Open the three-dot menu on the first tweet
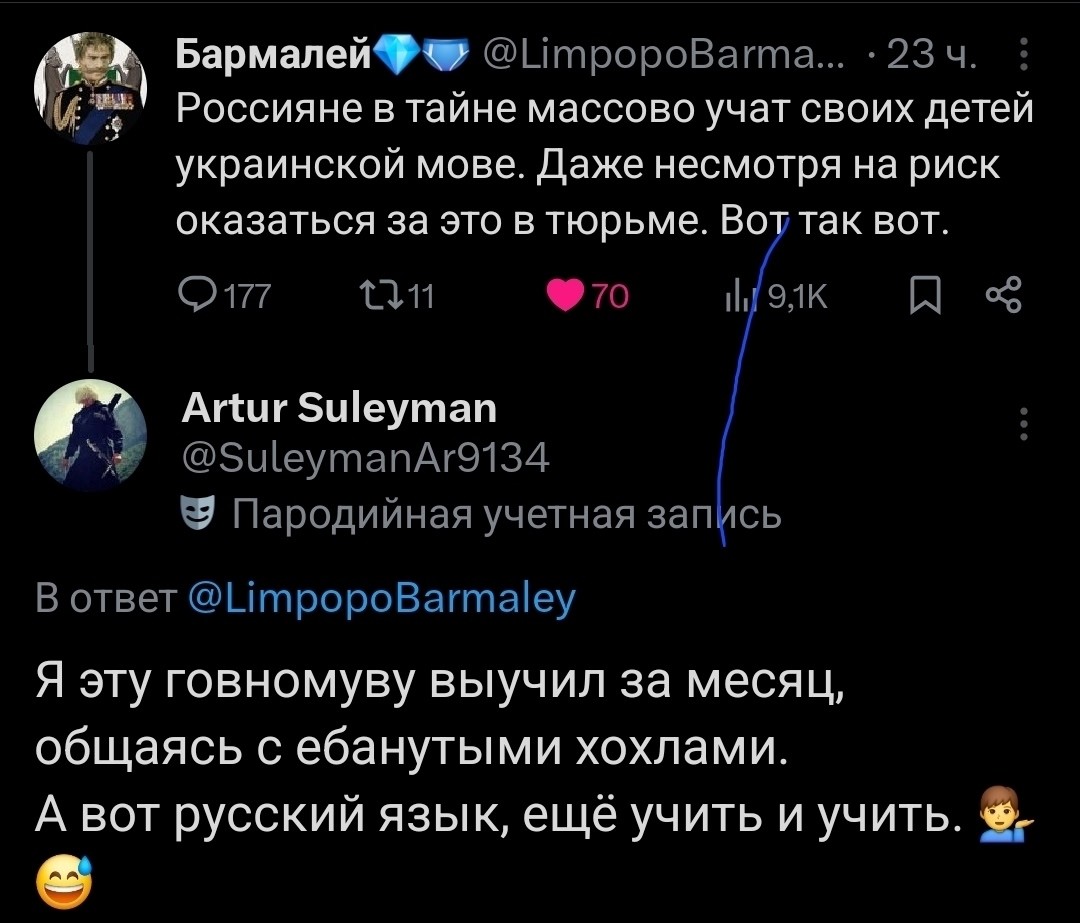The height and width of the screenshot is (923, 1080). [x=1022, y=55]
